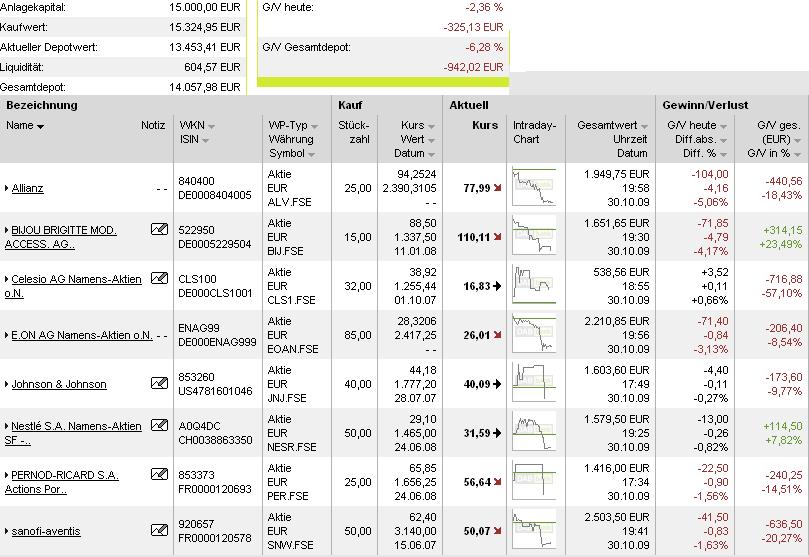This screenshot has width=809, height=557.
Task: Sort by WP-Typ using its arrow
Action: (x=314, y=126)
